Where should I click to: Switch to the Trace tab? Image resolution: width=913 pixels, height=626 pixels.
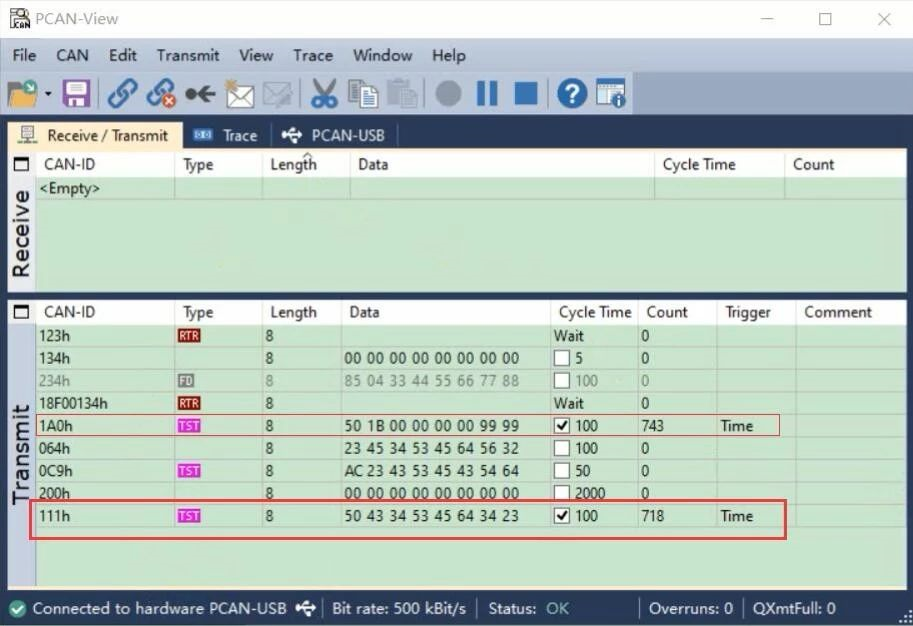(x=227, y=136)
